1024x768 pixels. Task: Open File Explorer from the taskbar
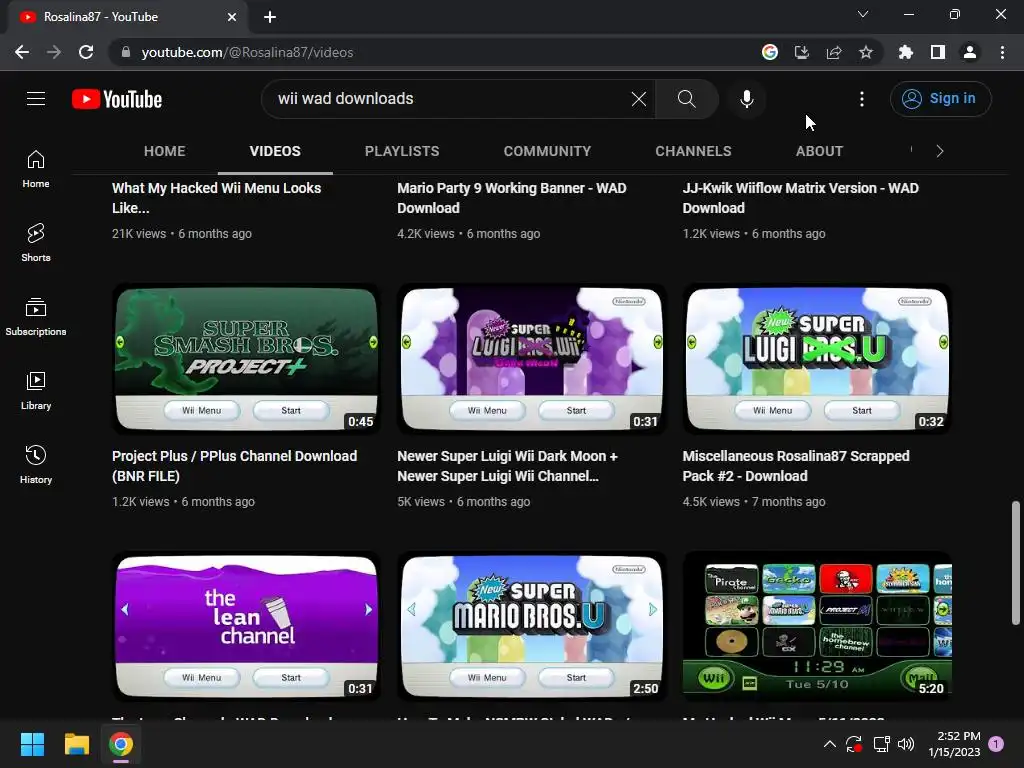[x=76, y=744]
